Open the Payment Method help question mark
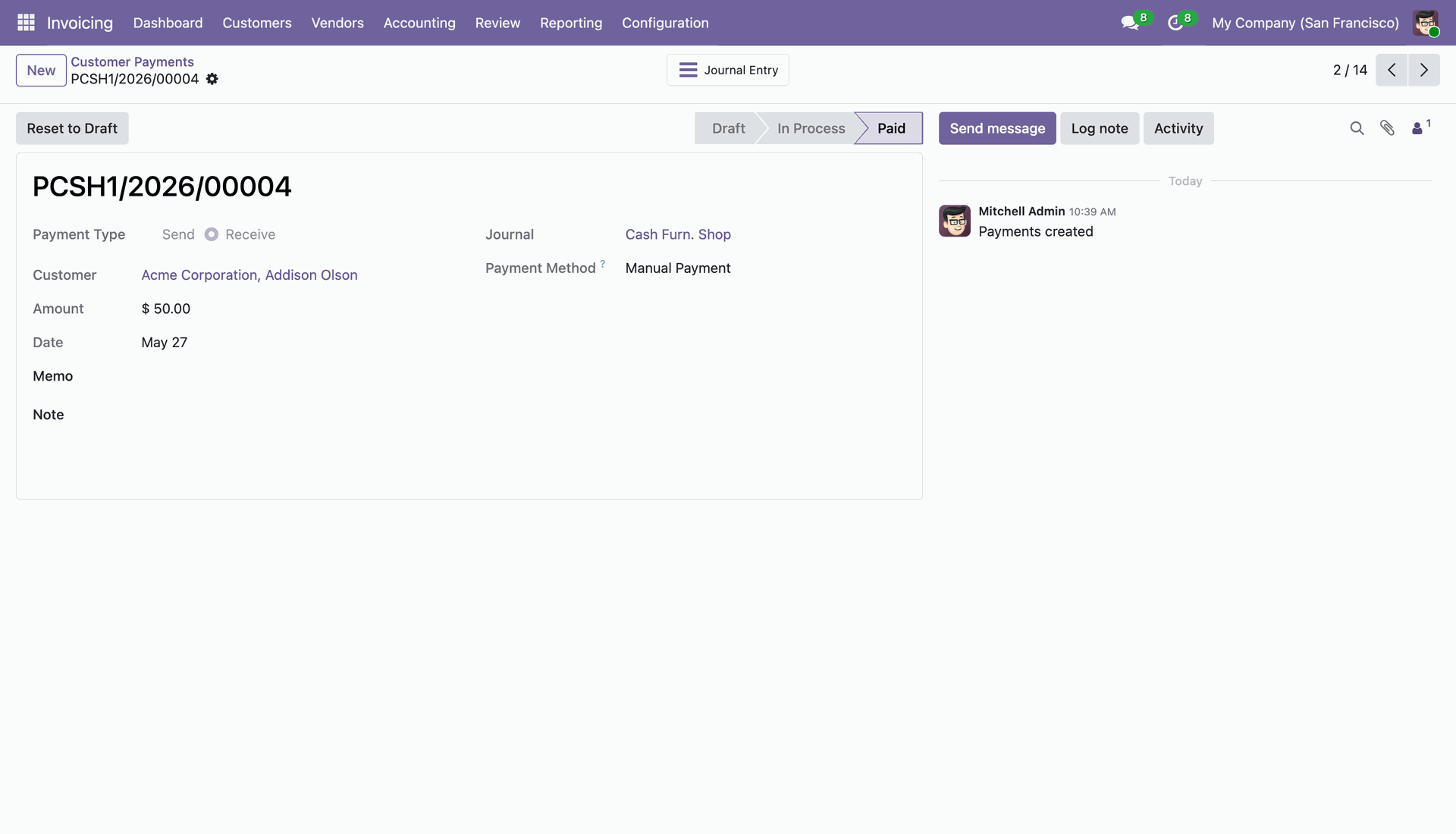Image resolution: width=1456 pixels, height=834 pixels. pos(603,264)
